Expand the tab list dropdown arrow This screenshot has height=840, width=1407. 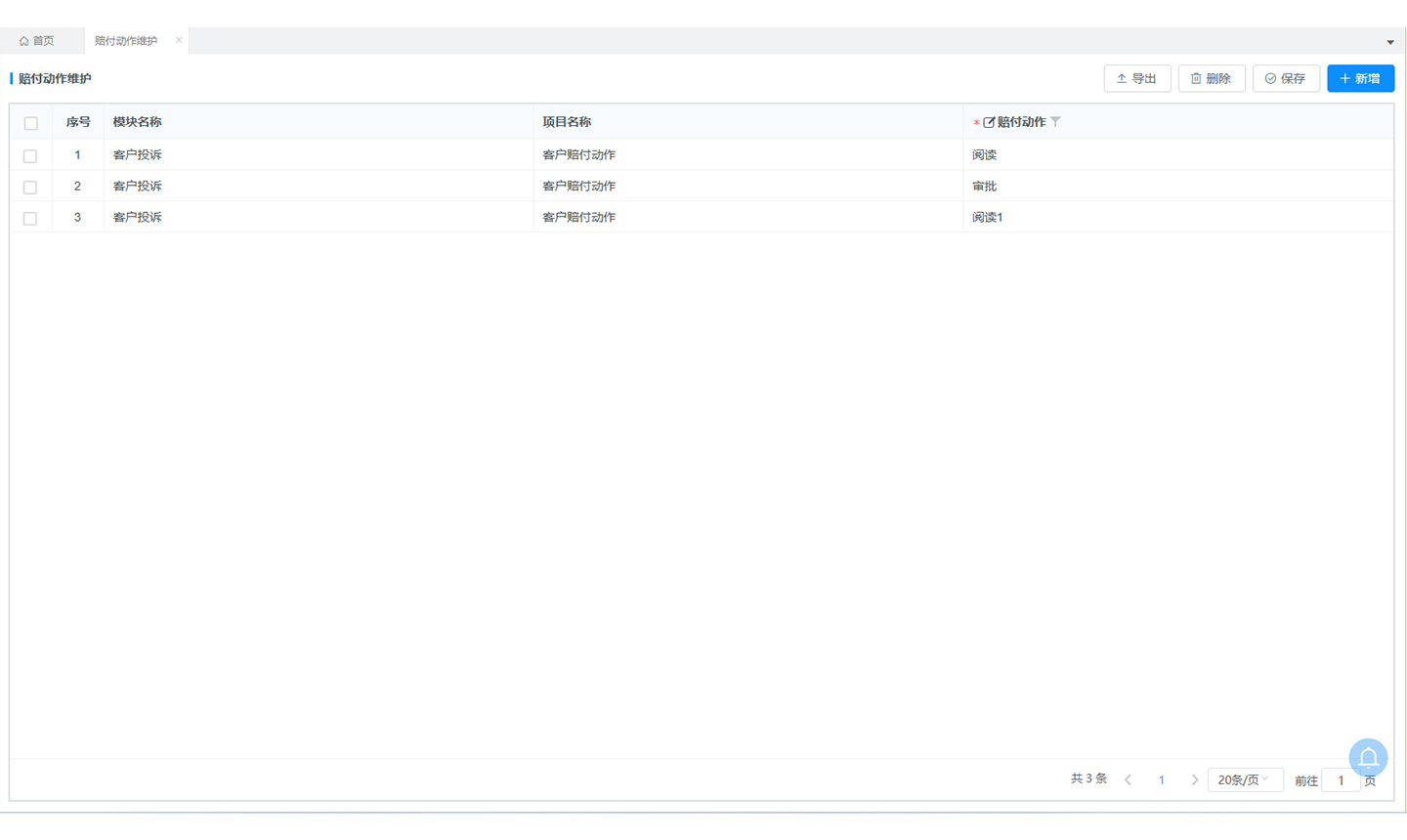1390,42
